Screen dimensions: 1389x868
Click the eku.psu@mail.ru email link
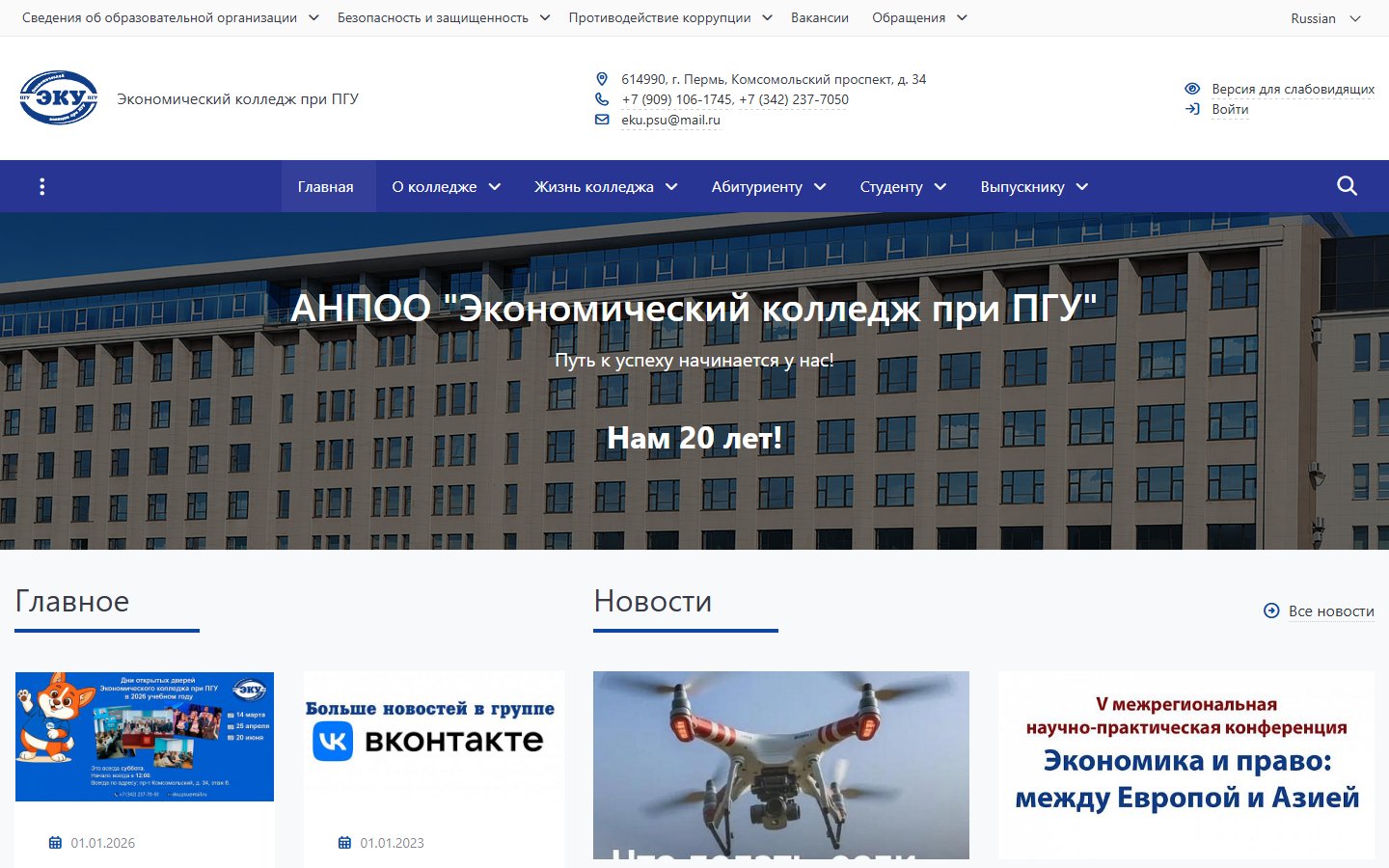(670, 120)
